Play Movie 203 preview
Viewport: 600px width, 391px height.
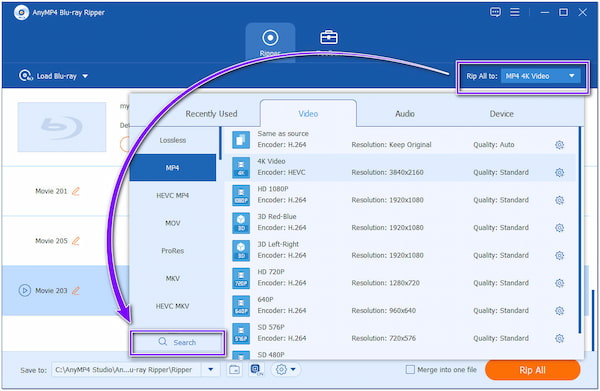(24, 290)
